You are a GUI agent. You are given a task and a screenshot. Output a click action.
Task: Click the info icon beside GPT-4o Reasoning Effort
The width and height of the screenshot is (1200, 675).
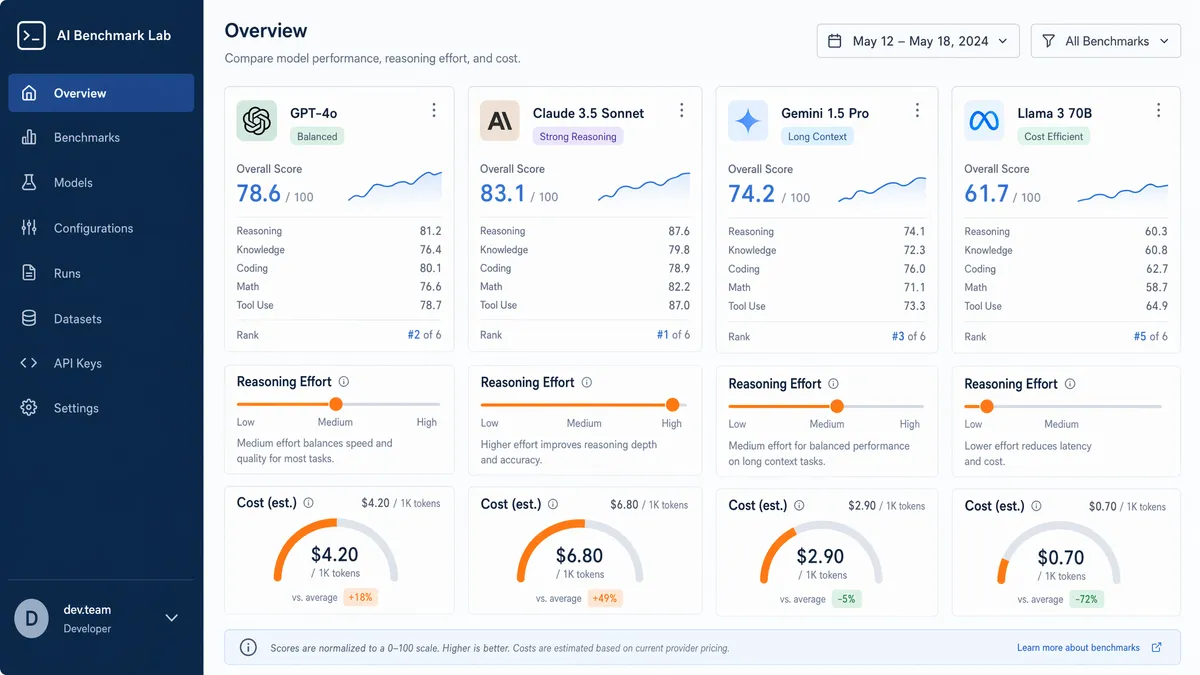(344, 382)
